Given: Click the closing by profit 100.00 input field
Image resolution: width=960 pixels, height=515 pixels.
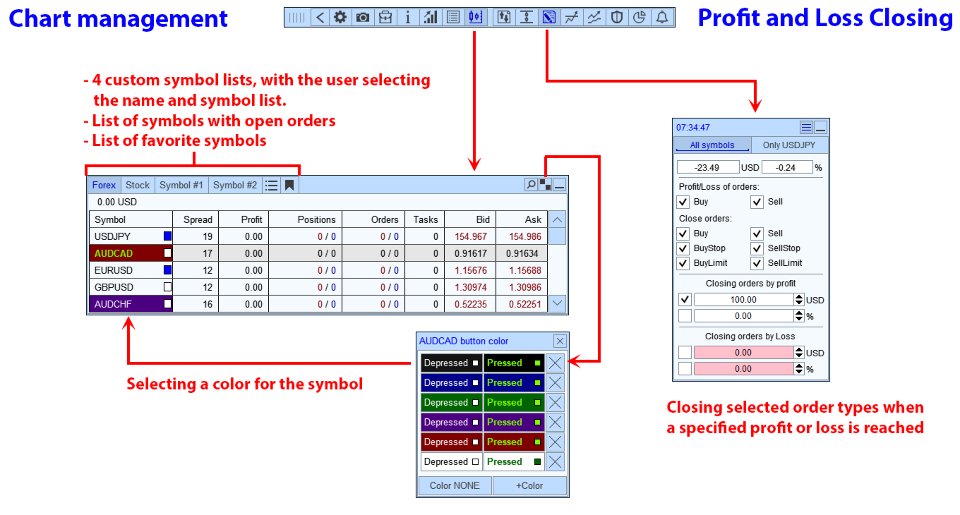Looking at the screenshot, I should (743, 299).
